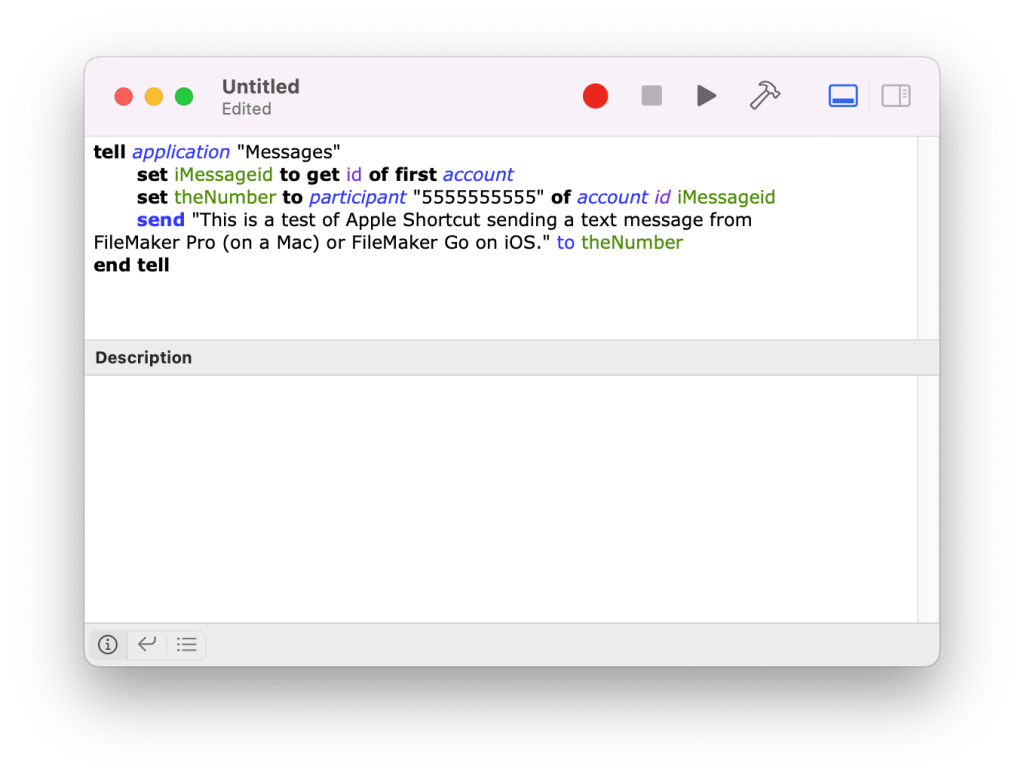Screen dimensions: 1024x778
Task: Click the Untitled document title
Action: 260,87
